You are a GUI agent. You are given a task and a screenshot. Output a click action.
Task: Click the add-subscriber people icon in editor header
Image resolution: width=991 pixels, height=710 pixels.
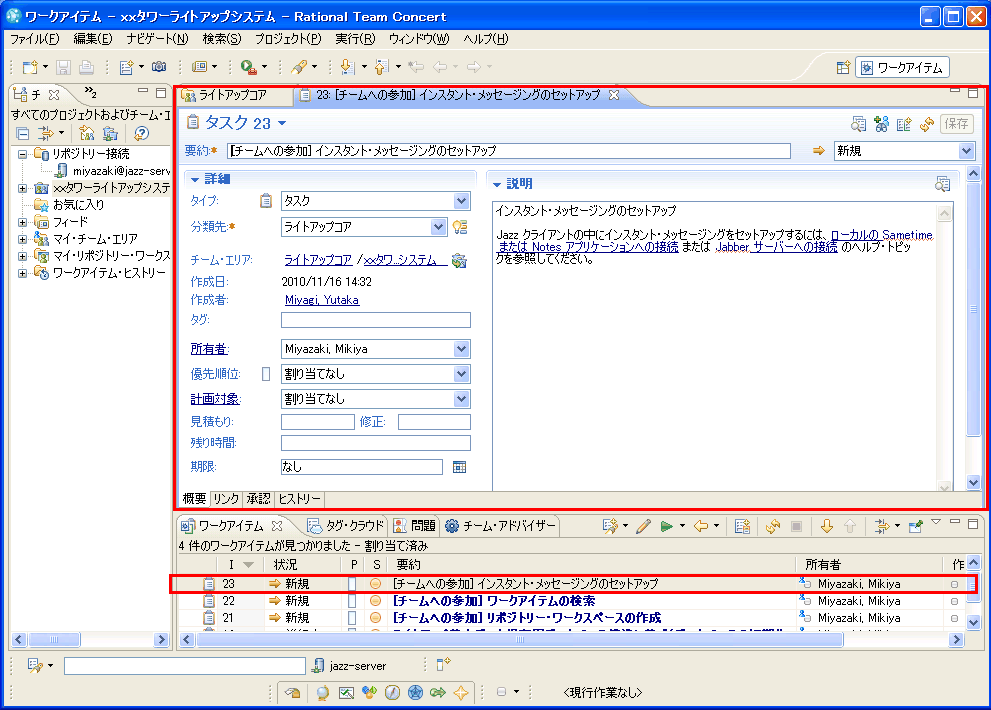point(882,124)
